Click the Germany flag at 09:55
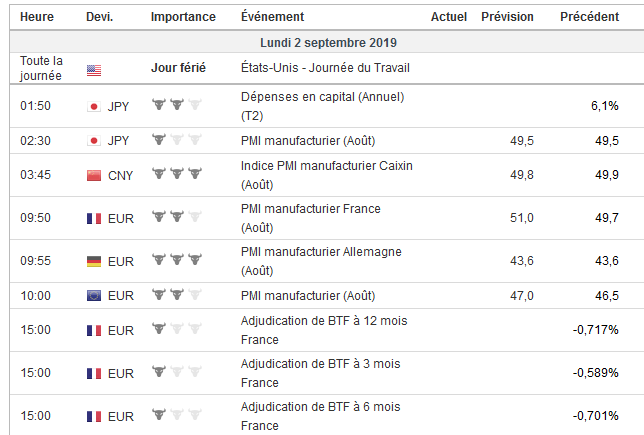This screenshot has height=435, width=644. [94, 261]
